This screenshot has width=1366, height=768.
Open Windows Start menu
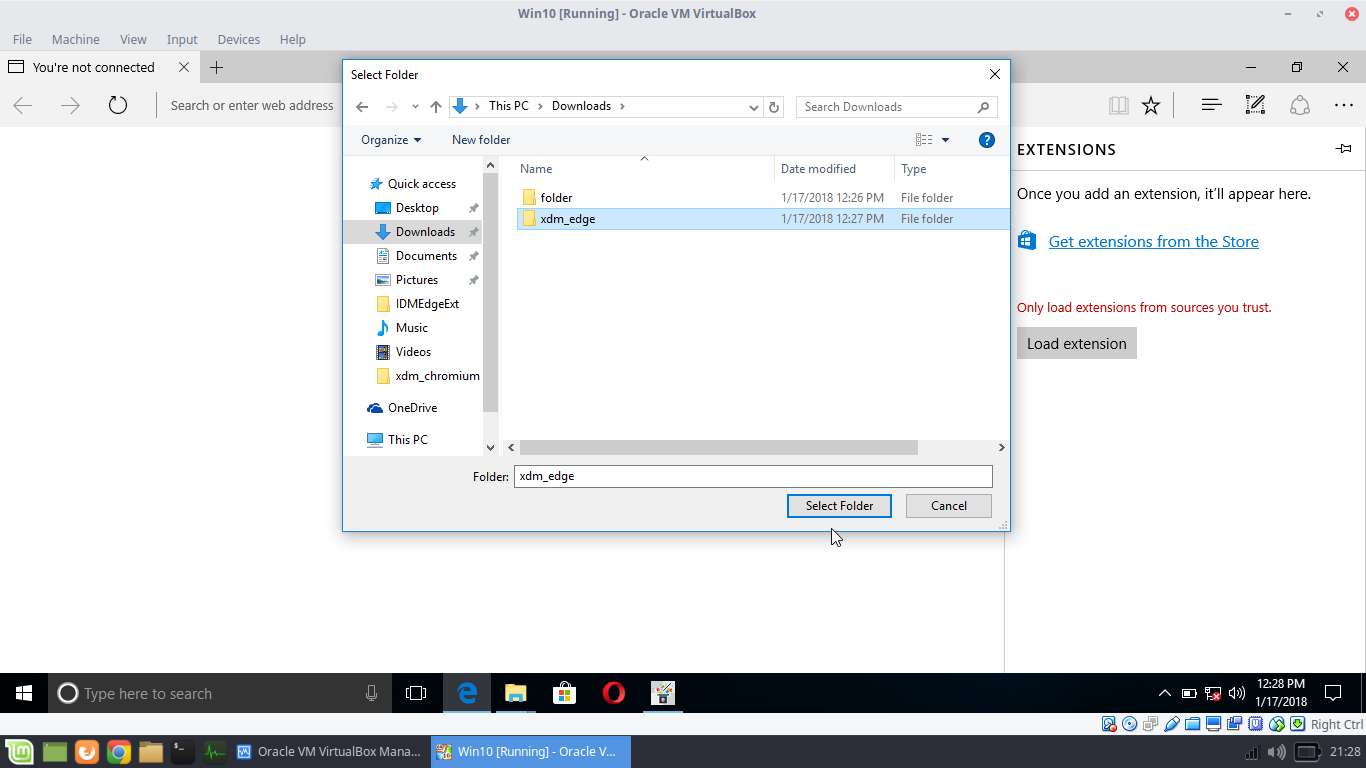tap(24, 693)
